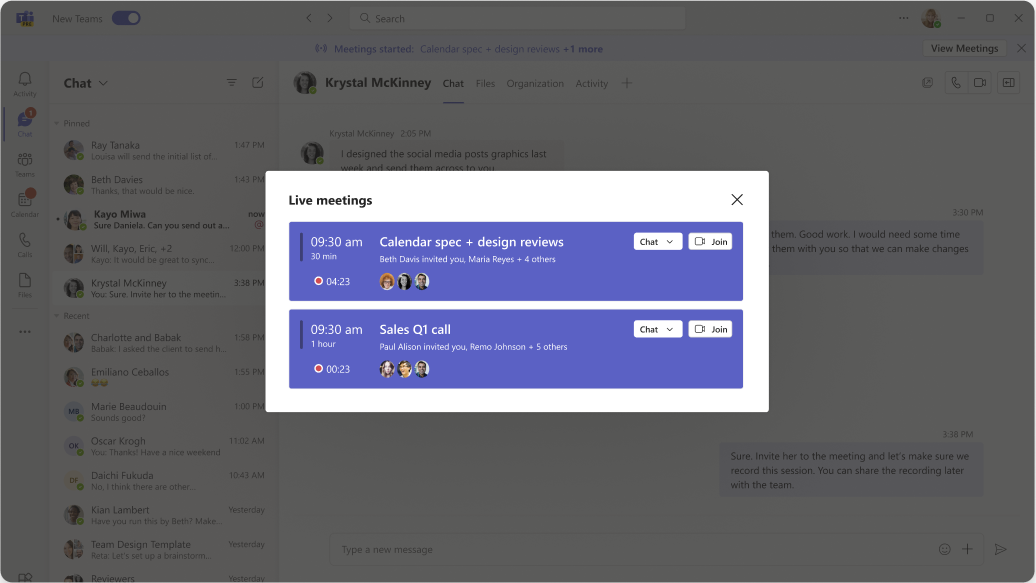Click the filter chats icon
The height and width of the screenshot is (583, 1036).
[x=232, y=83]
